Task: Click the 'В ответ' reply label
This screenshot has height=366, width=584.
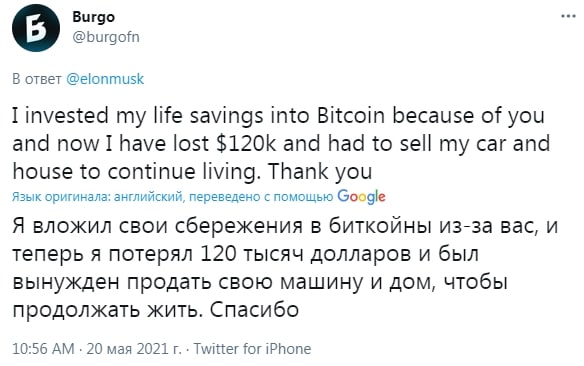Action: point(37,79)
